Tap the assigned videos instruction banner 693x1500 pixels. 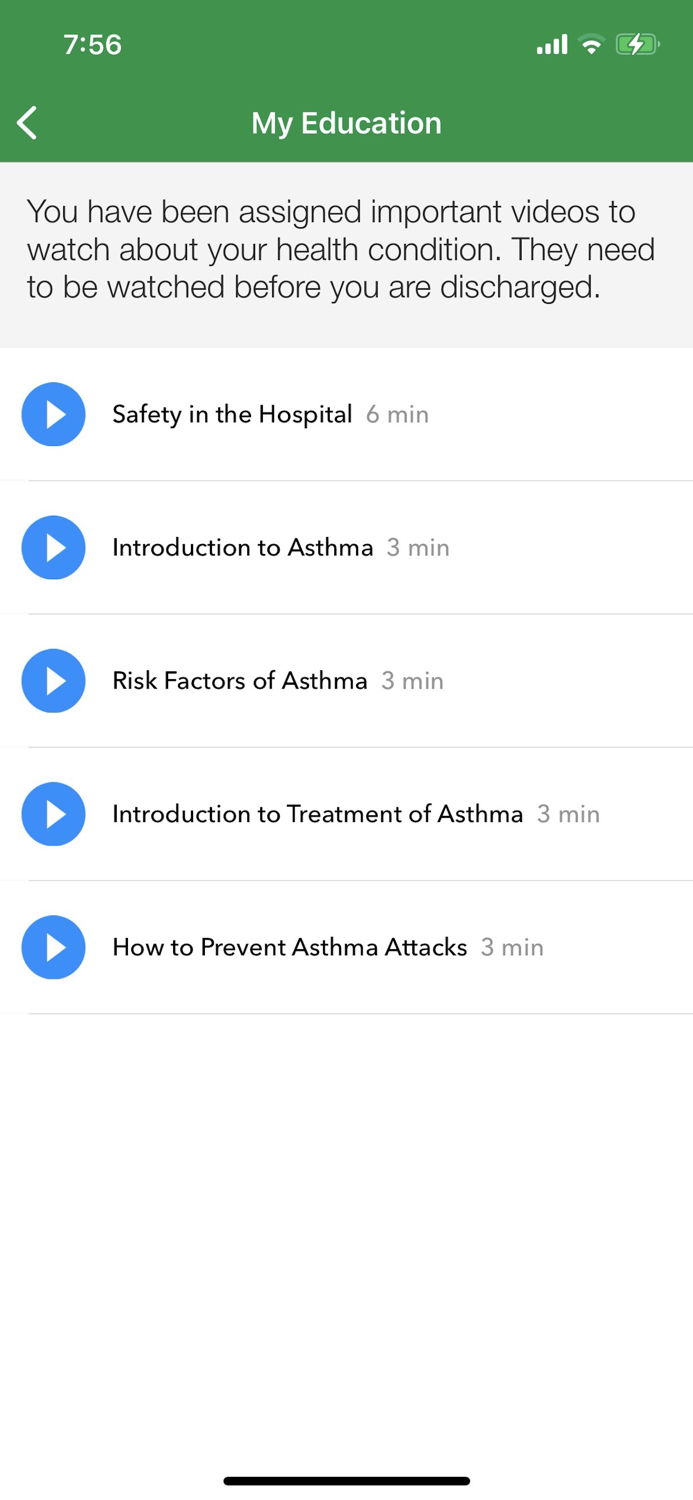[346, 249]
